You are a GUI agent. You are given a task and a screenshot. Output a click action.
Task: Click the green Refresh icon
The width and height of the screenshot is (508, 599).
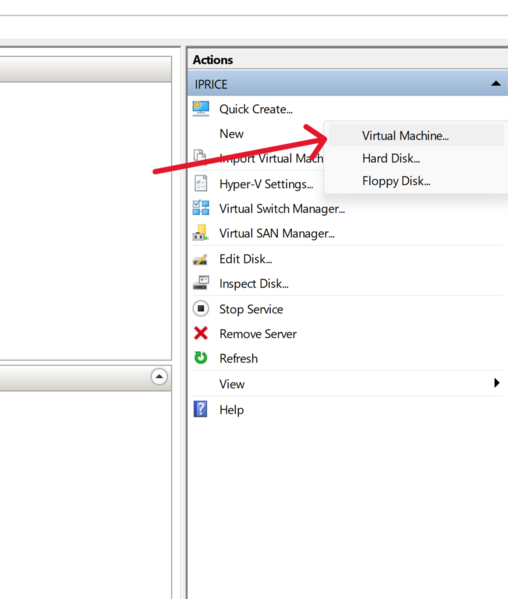[201, 358]
